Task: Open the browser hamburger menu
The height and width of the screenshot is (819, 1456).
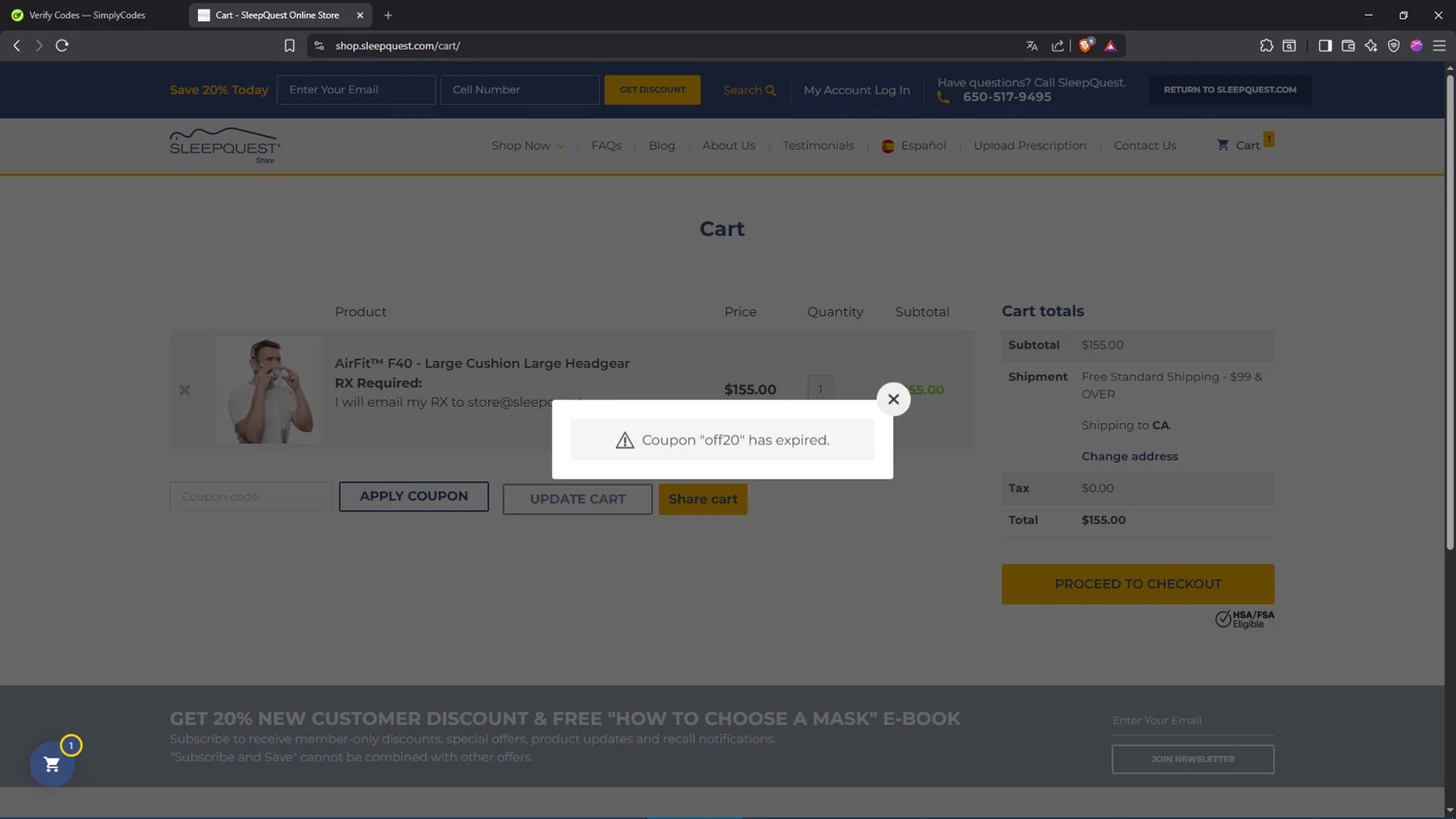Action: 1439,46
